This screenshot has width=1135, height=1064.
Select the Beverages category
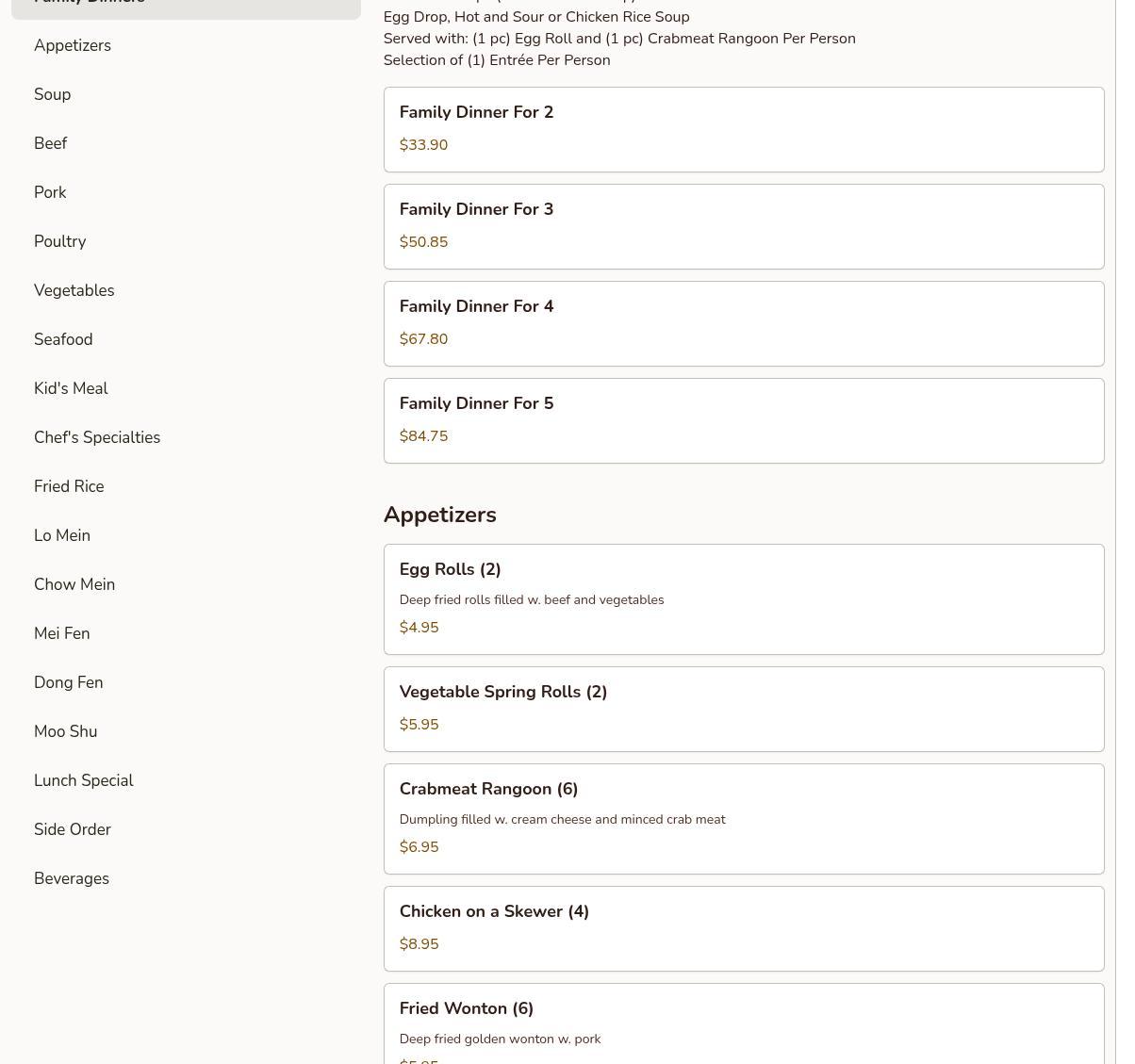(72, 878)
